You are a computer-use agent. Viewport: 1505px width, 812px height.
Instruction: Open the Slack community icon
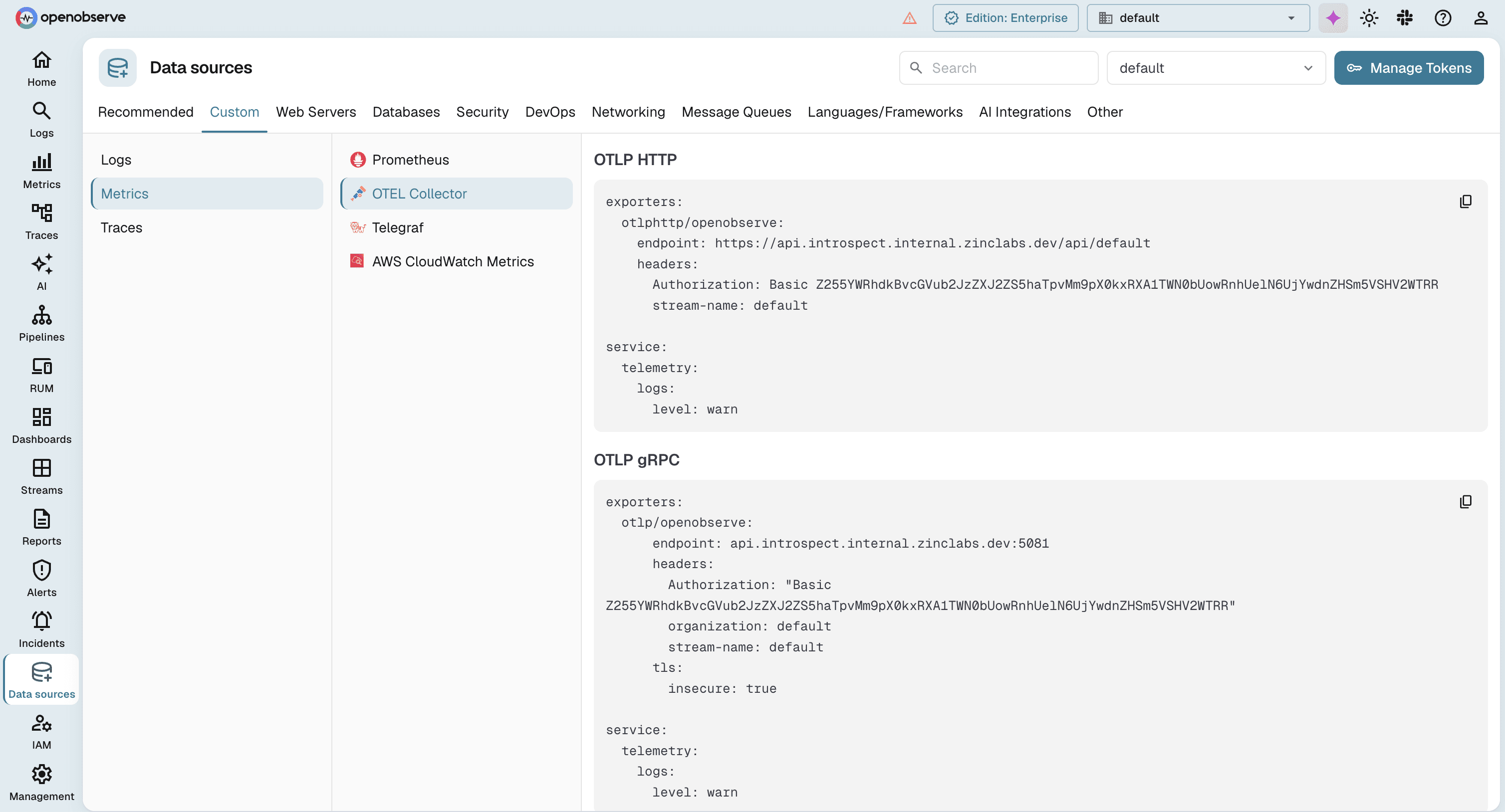coord(1405,18)
